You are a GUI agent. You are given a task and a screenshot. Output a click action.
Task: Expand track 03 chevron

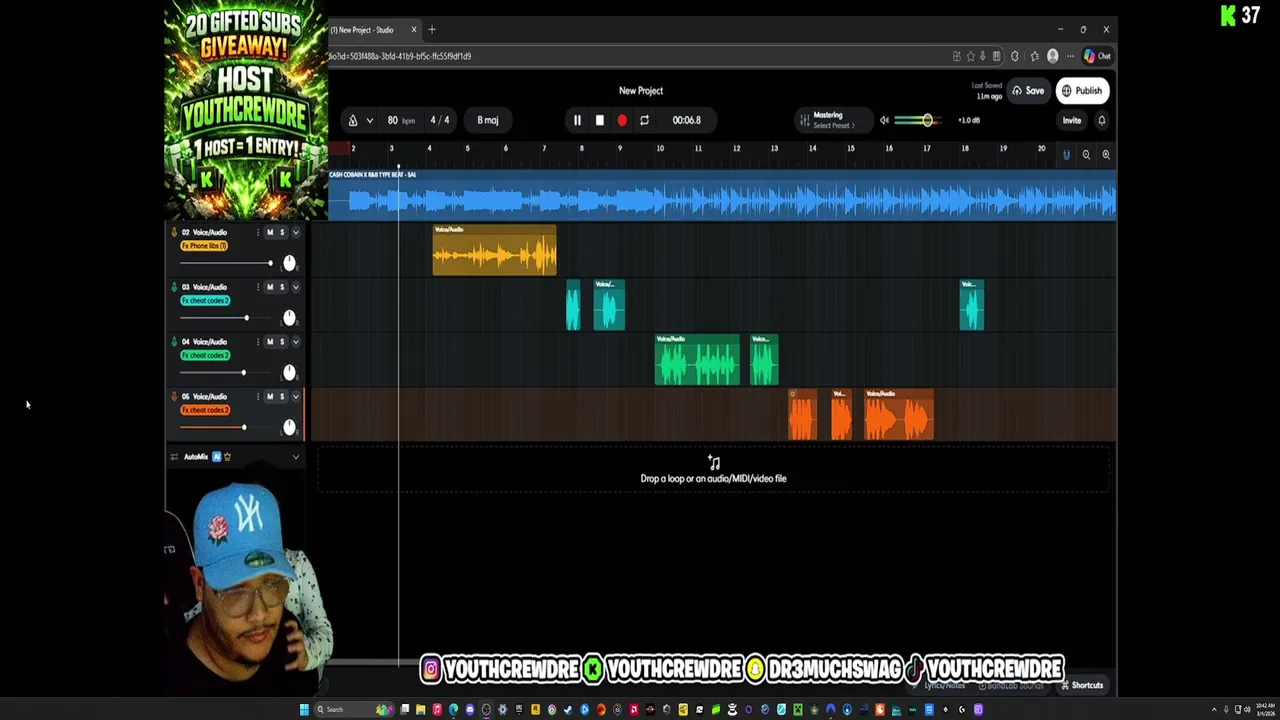pyautogui.click(x=295, y=287)
